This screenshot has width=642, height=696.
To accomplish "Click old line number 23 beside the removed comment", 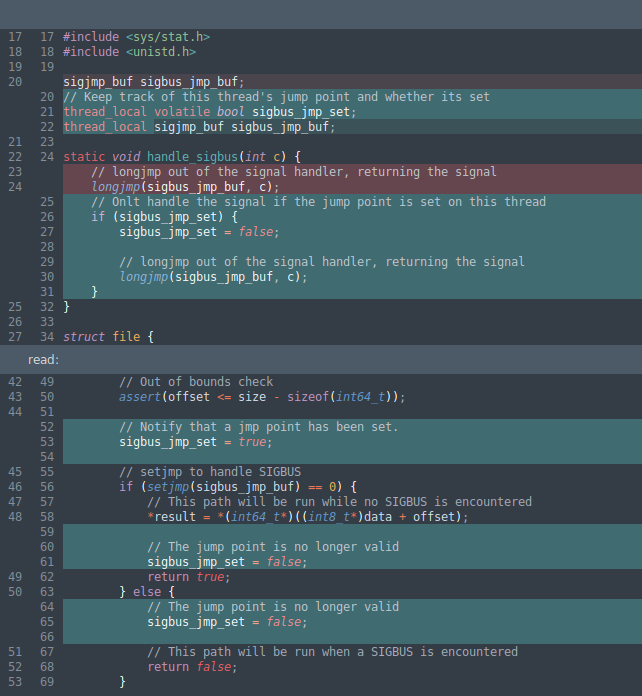I will click(x=15, y=172).
